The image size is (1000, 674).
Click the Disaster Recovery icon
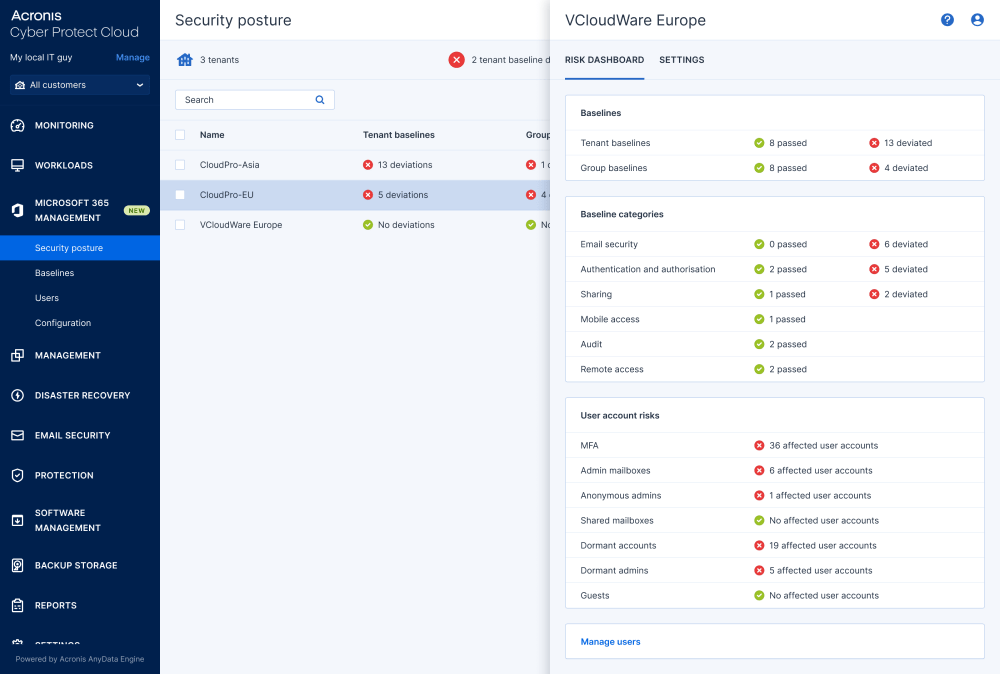pos(17,396)
